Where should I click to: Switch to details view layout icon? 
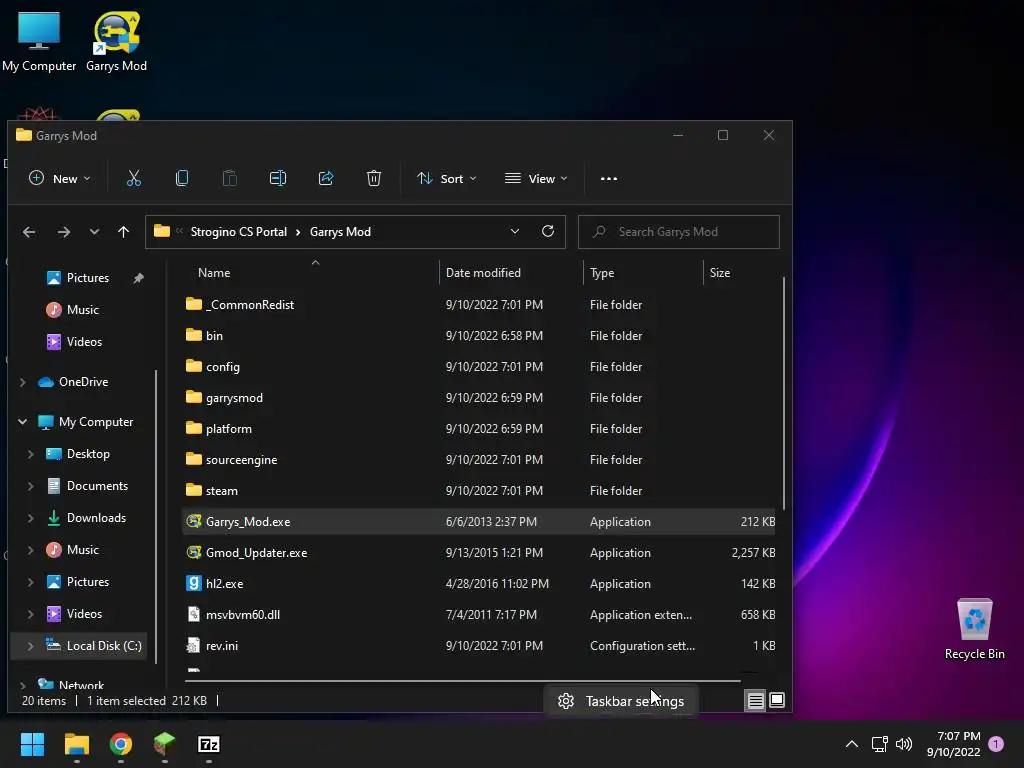pyautogui.click(x=756, y=701)
